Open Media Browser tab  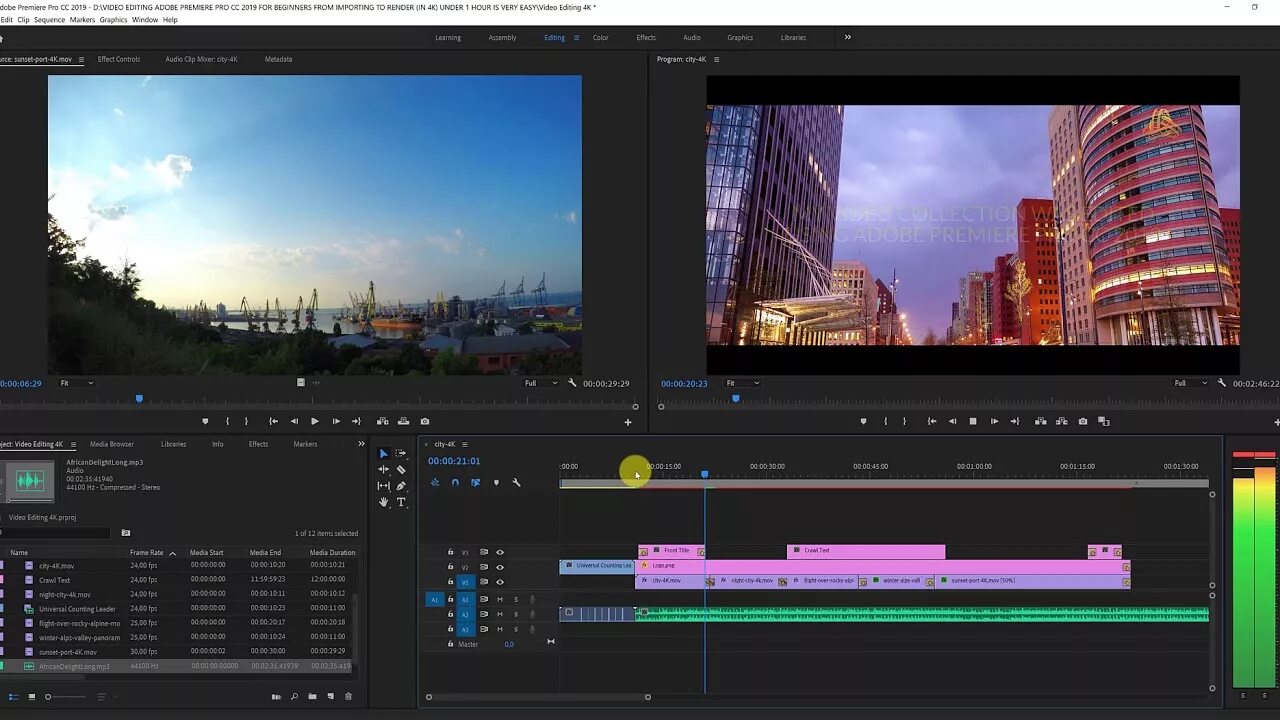112,444
